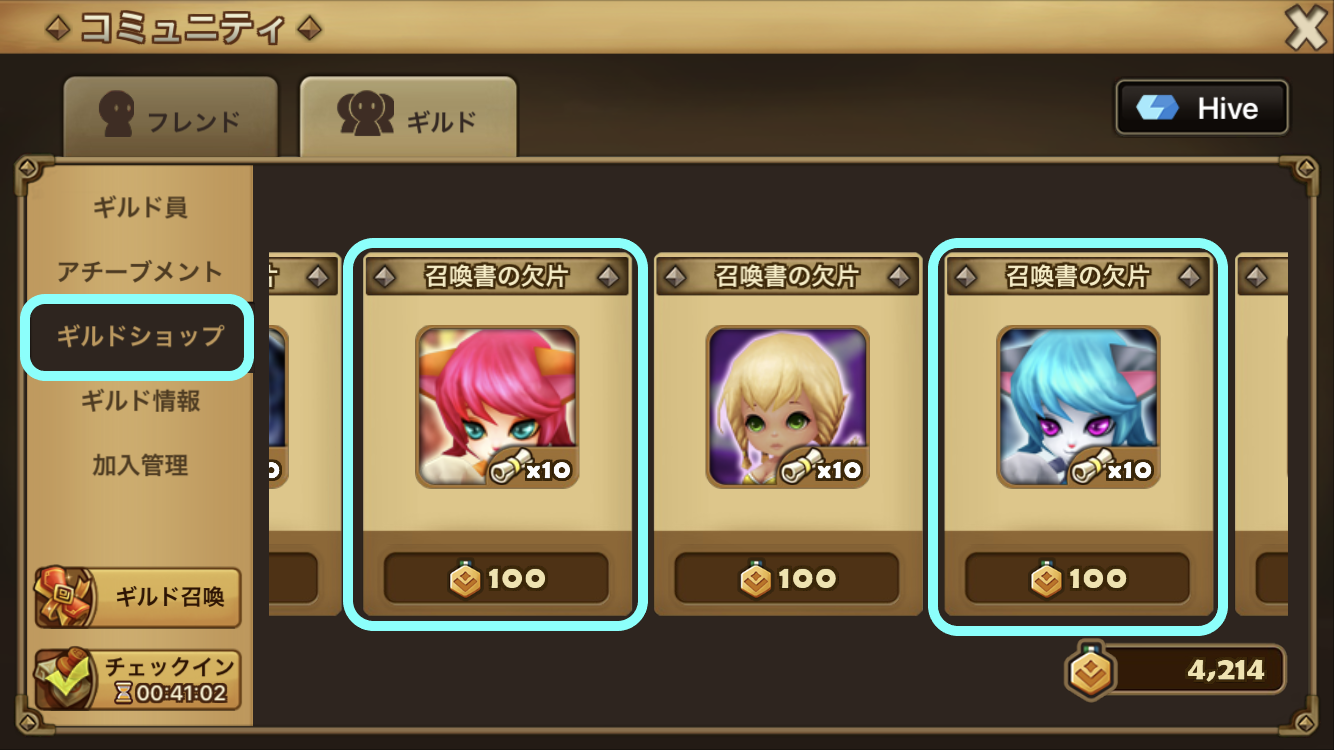The width and height of the screenshot is (1334, 750).
Task: Buy pink-haired monster pieces for 100
Action: click(x=496, y=578)
